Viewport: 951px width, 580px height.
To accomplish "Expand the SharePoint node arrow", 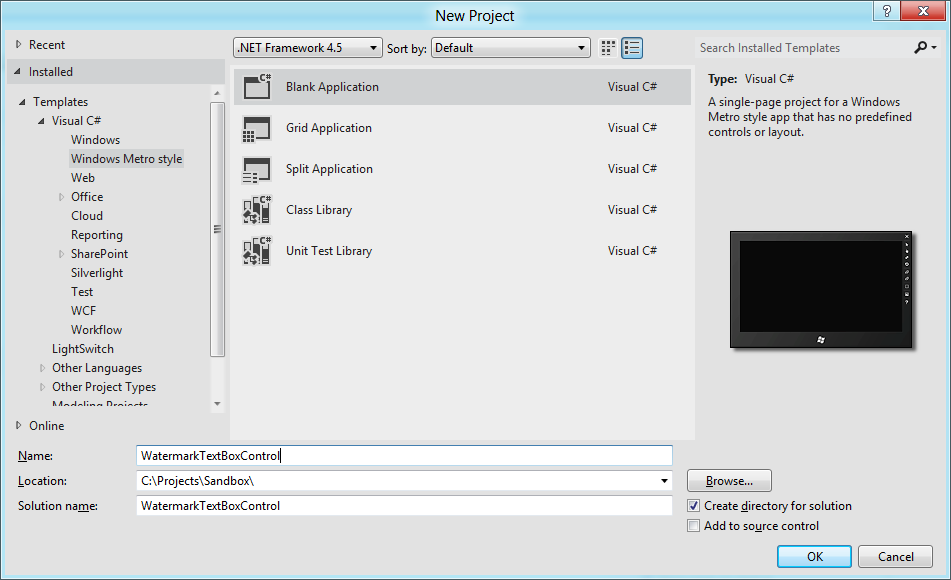I will coord(61,254).
